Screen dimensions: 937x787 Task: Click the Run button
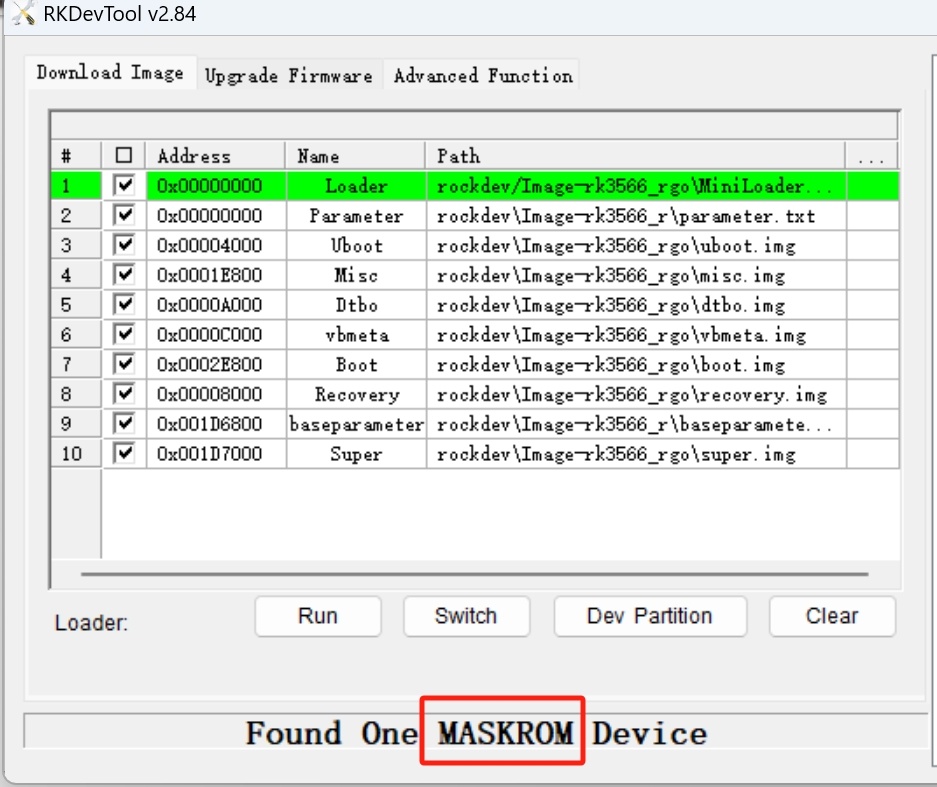tap(318, 616)
